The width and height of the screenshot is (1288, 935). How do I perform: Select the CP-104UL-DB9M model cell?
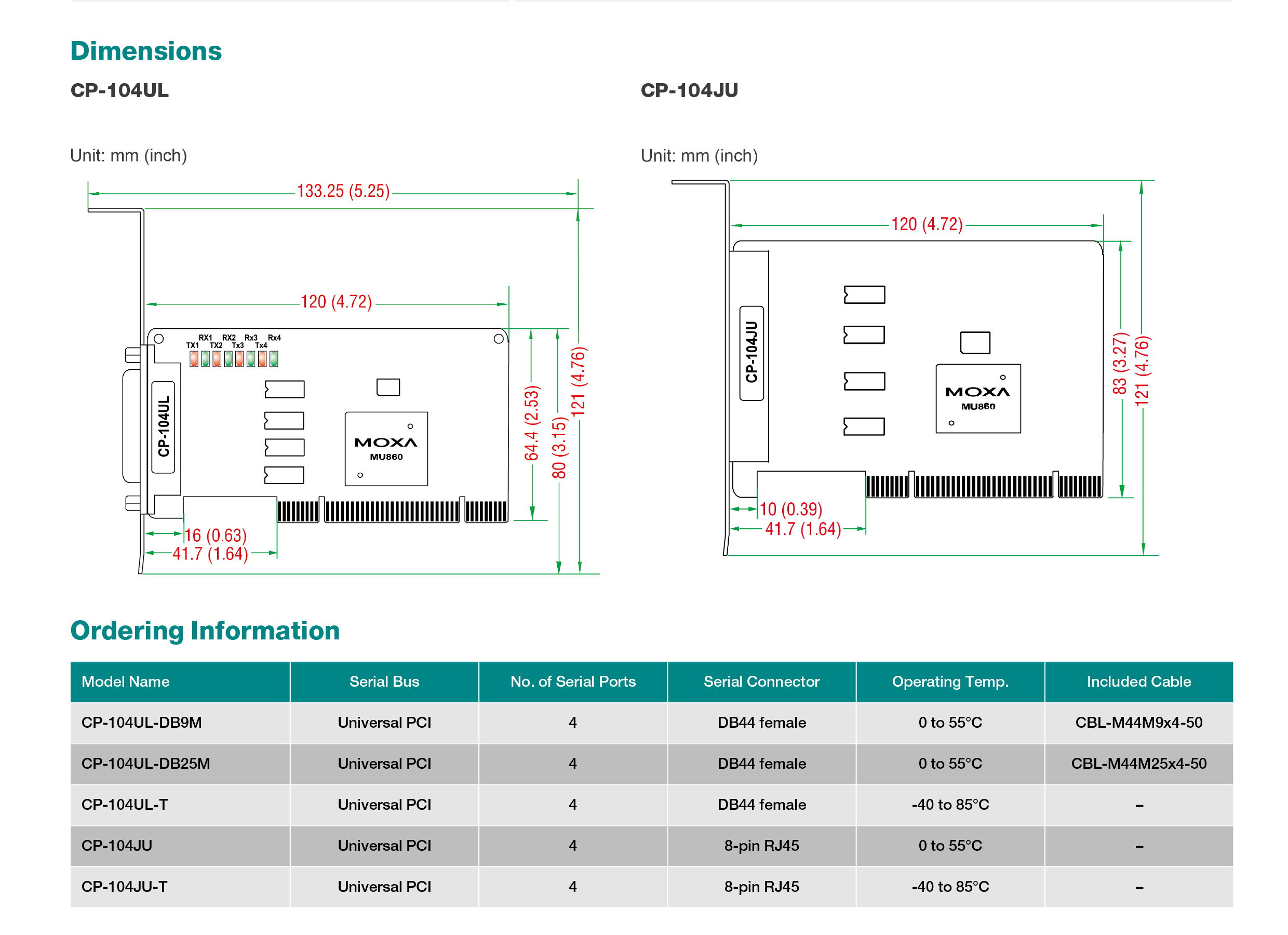[x=180, y=723]
